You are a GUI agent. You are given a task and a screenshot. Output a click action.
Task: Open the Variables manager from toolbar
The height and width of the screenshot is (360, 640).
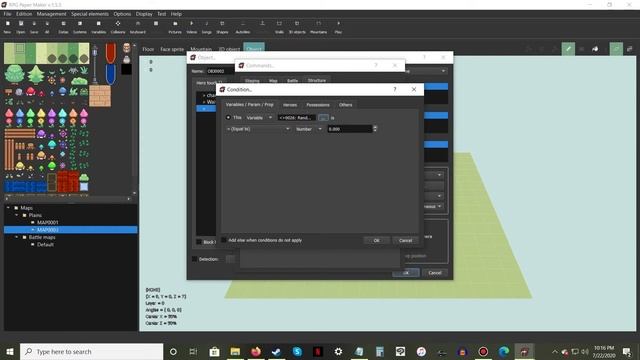(x=98, y=27)
